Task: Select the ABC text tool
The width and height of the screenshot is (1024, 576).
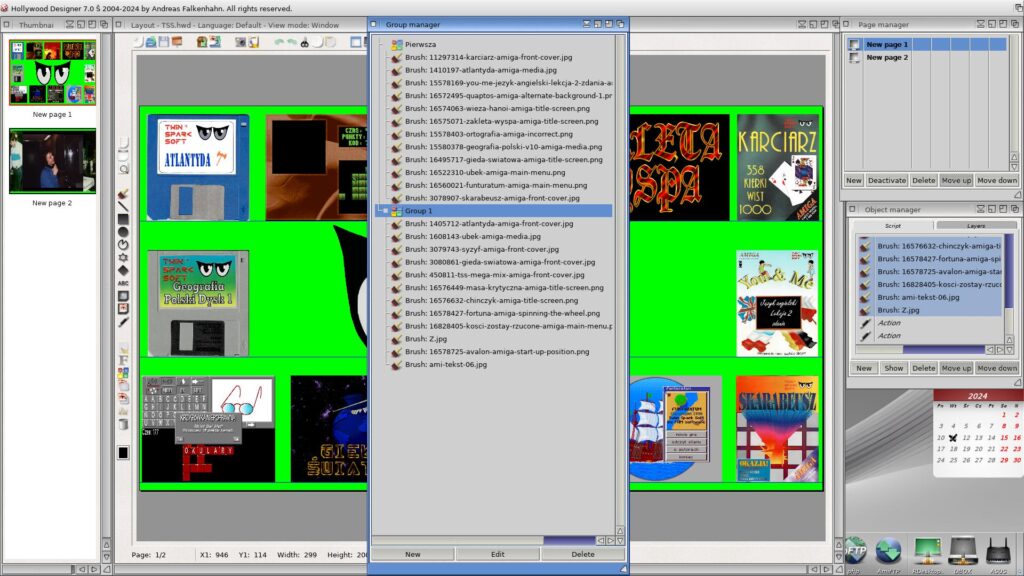Action: pyautogui.click(x=123, y=283)
